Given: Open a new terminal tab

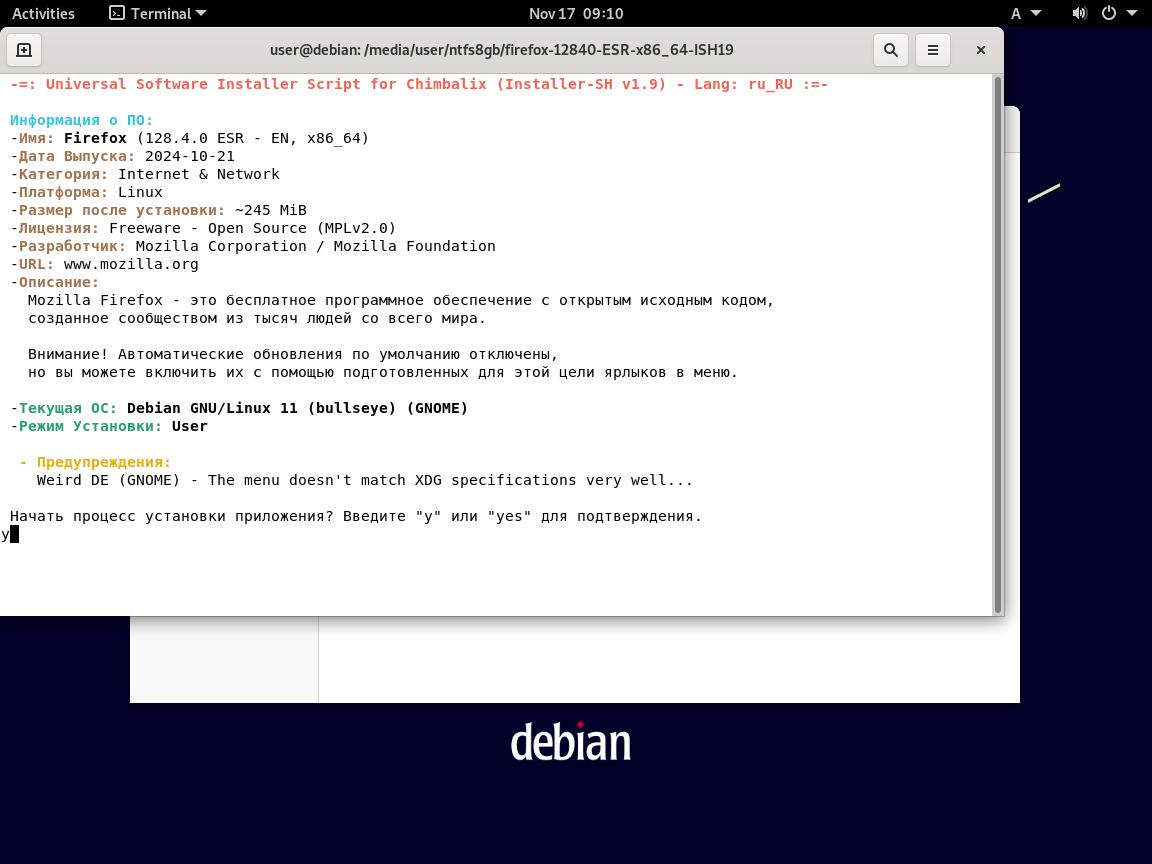Looking at the screenshot, I should pos(24,50).
